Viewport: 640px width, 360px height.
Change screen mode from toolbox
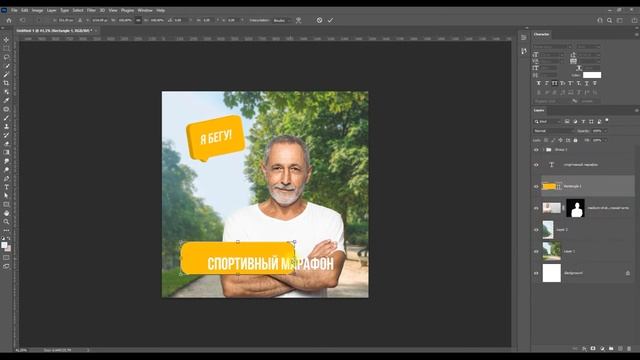pyautogui.click(x=6, y=267)
